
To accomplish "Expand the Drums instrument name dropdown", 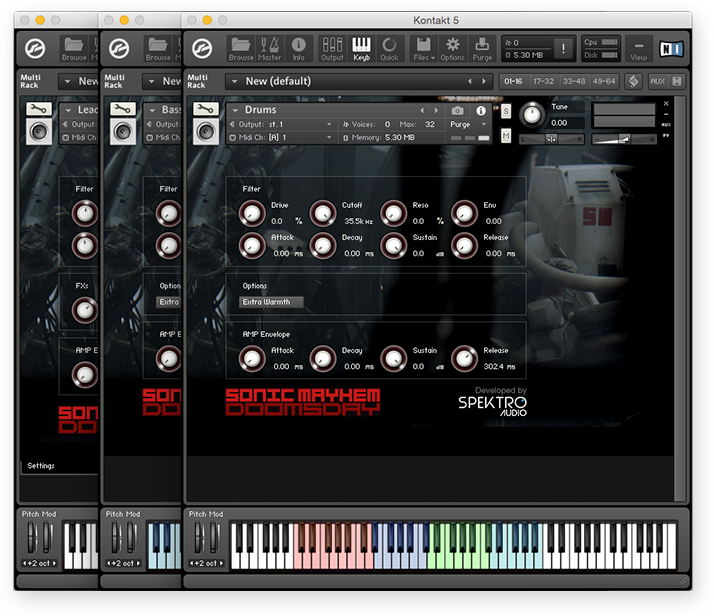I will pos(235,110).
